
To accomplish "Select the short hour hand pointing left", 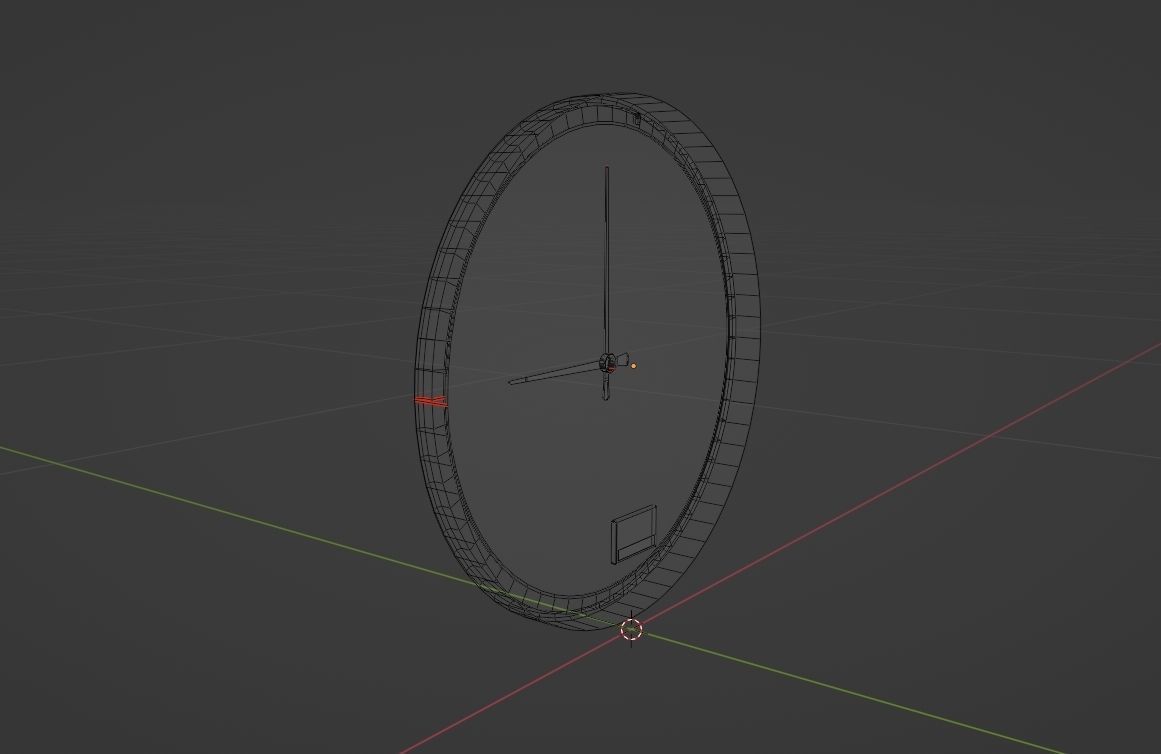I will coord(555,373).
